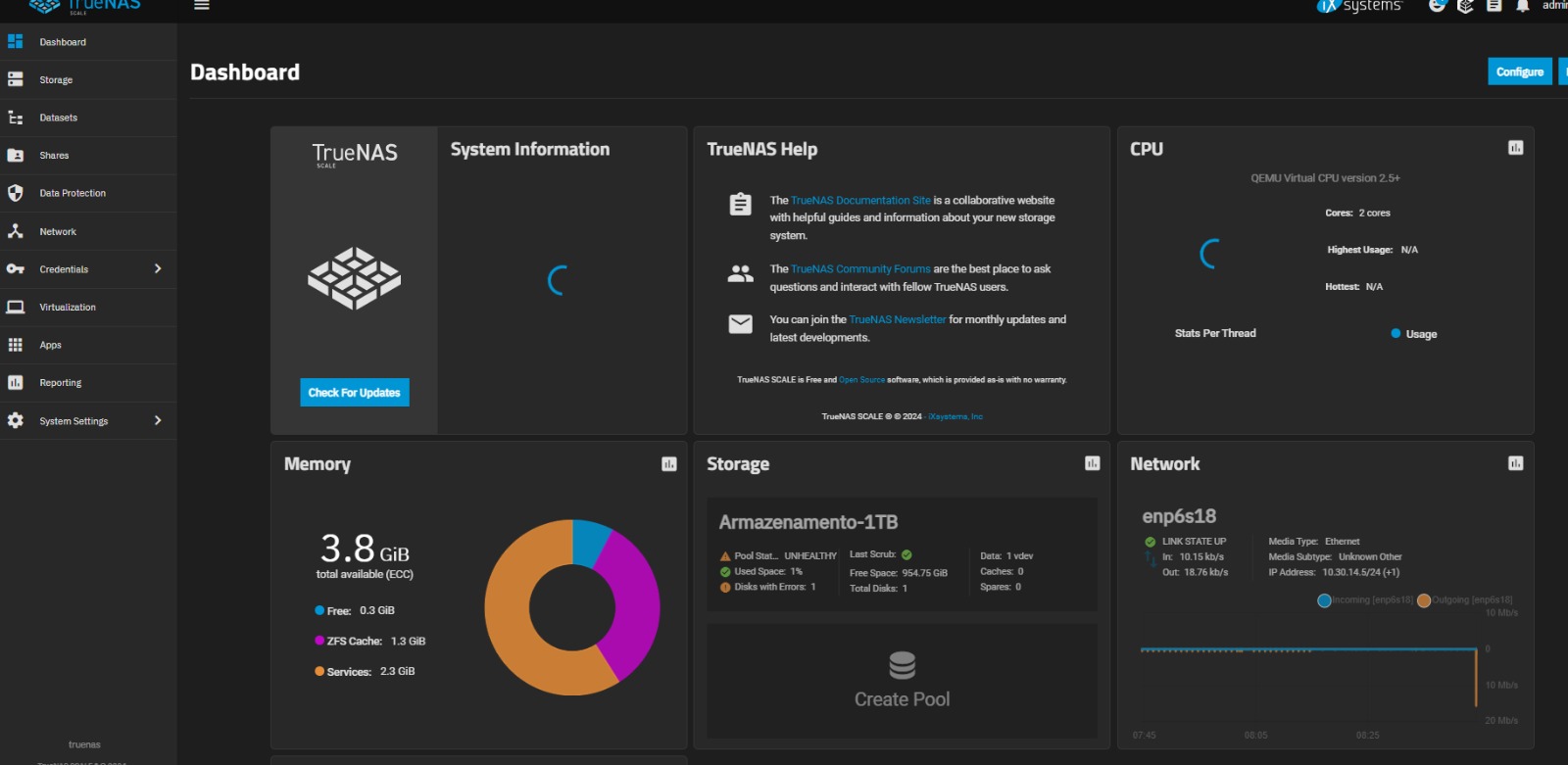Open Storage reports chart icon

(x=1093, y=463)
